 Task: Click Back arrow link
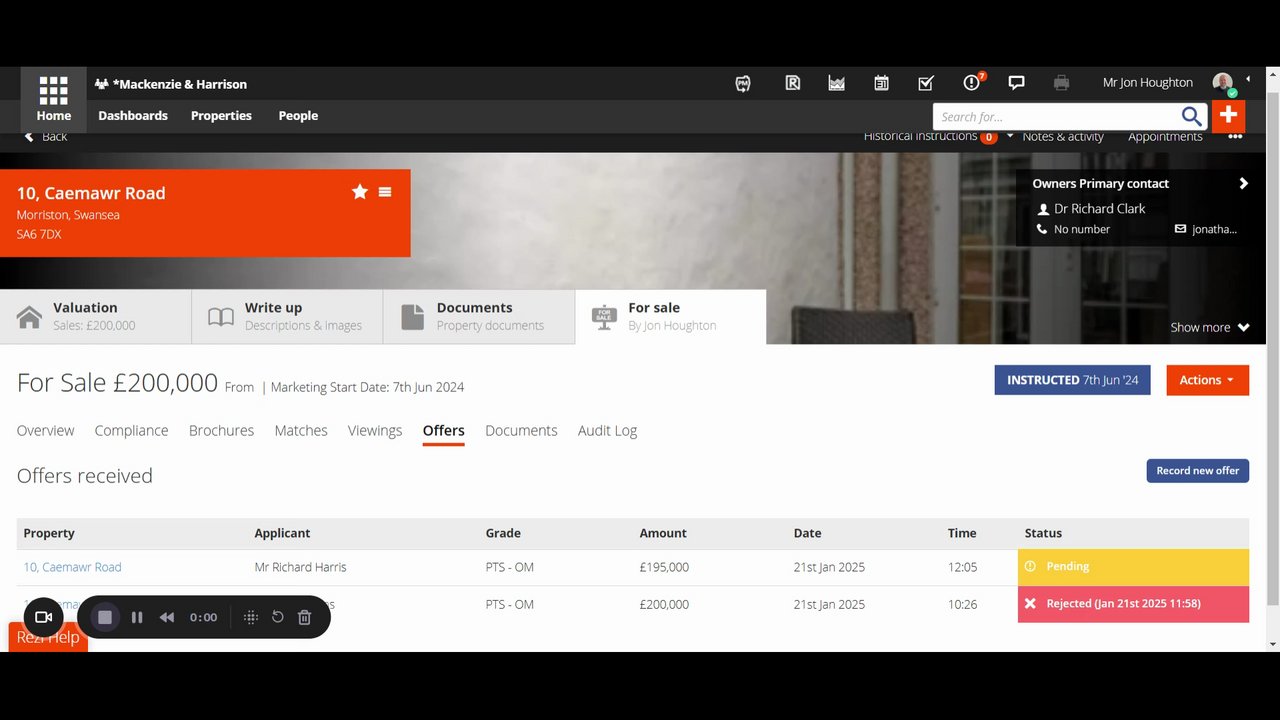point(45,136)
